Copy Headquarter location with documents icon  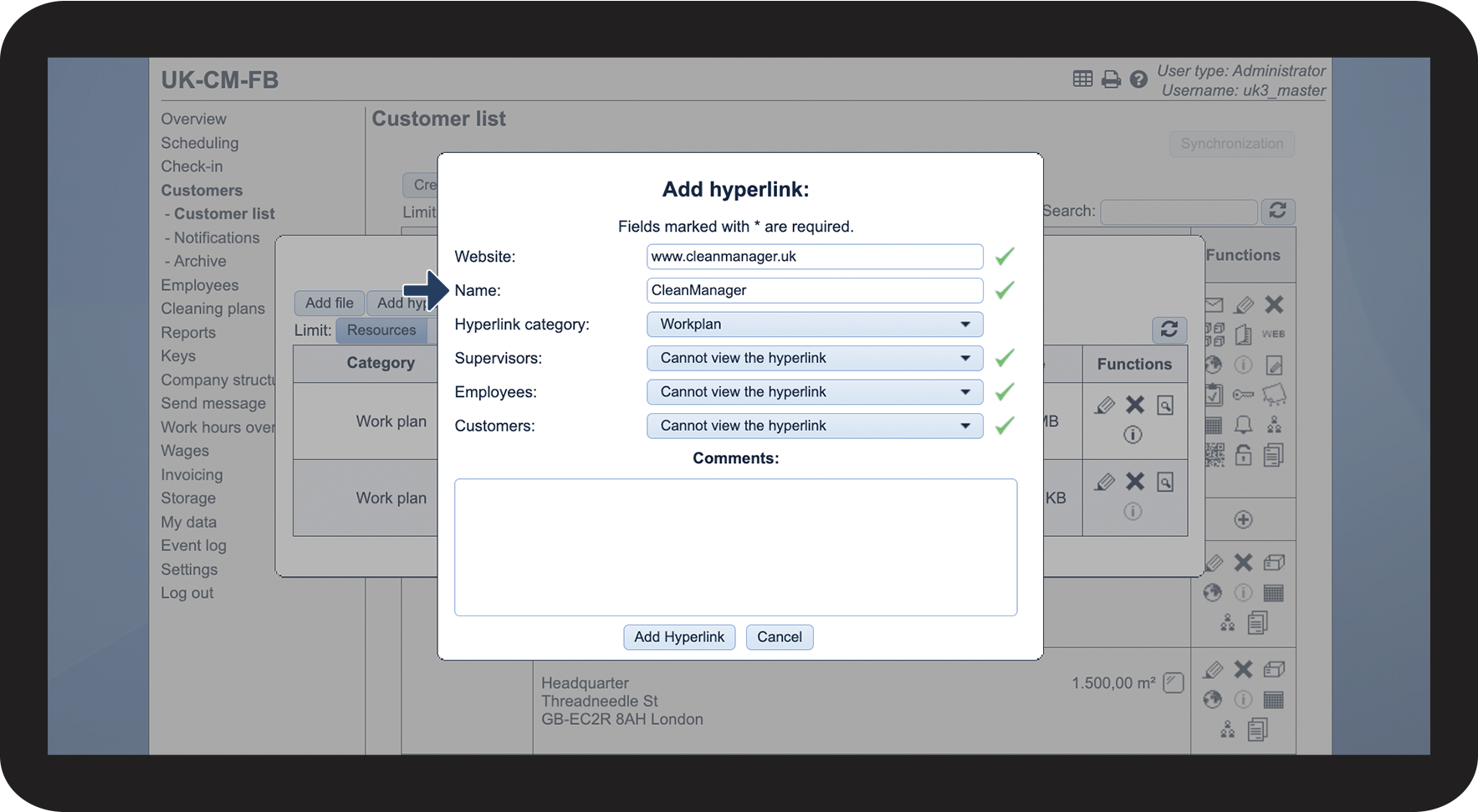(1257, 730)
